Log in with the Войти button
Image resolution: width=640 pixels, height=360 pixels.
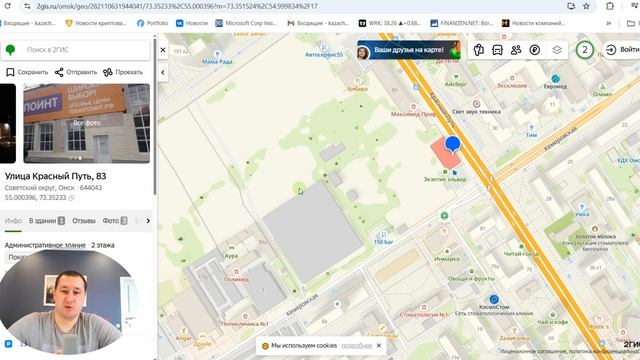[x=622, y=50]
